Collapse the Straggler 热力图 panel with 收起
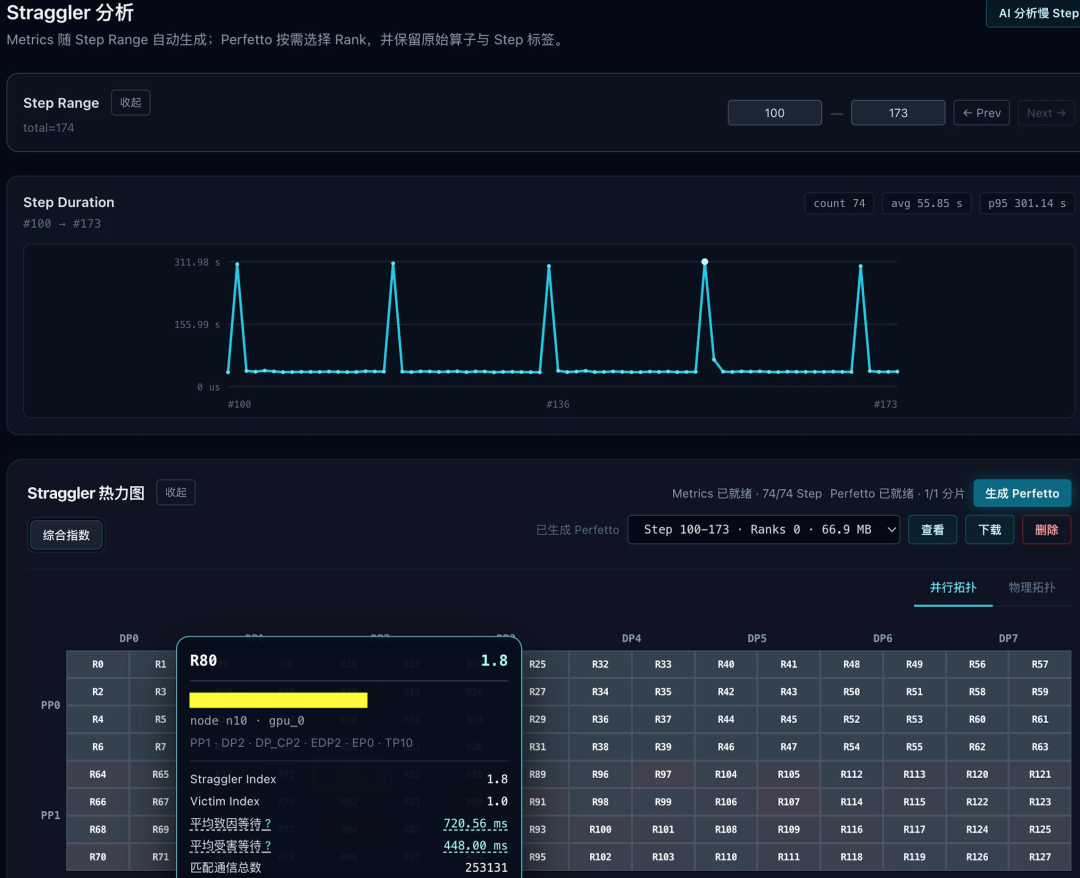The width and height of the screenshot is (1080, 878). click(176, 492)
